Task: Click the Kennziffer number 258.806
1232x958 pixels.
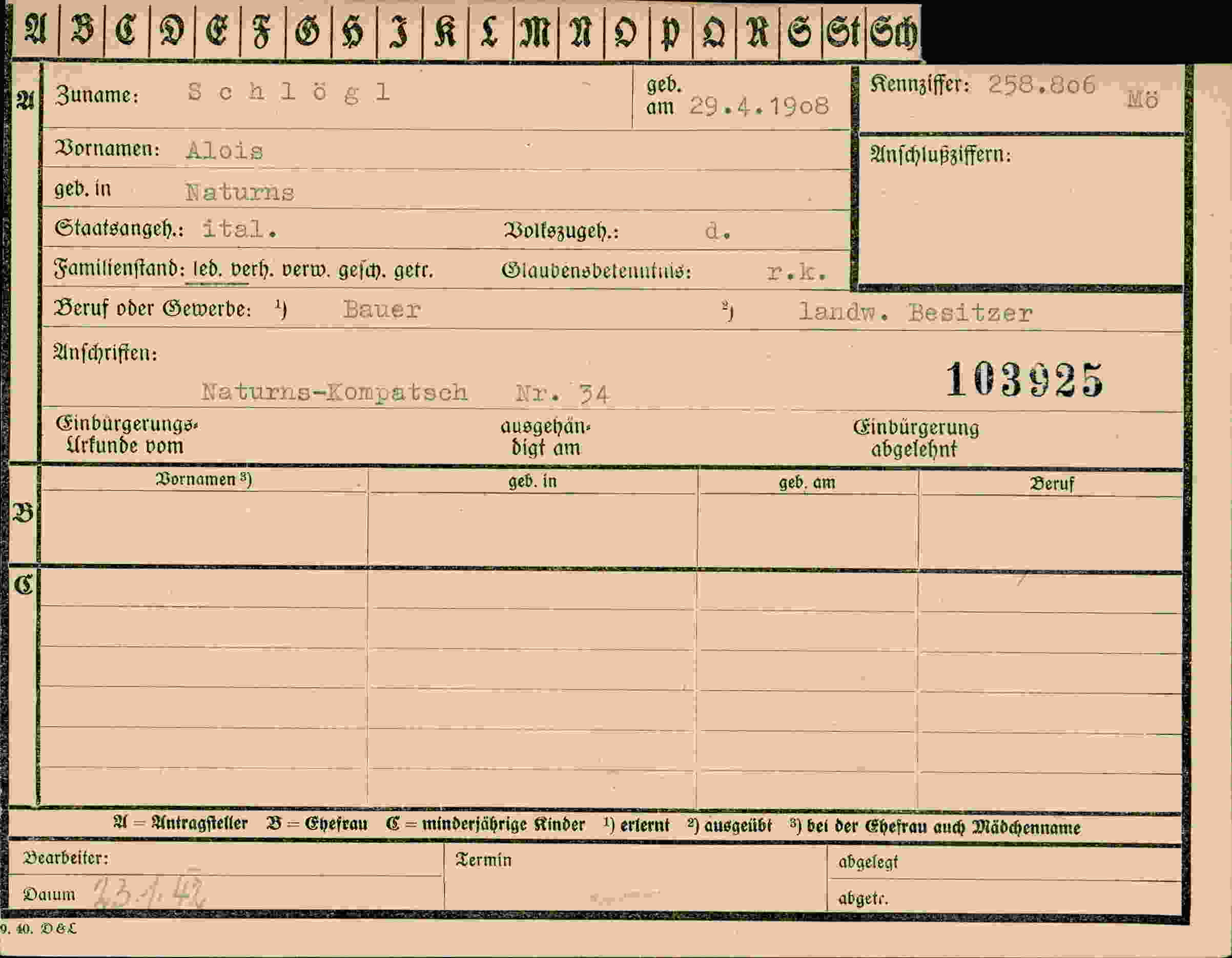Action: (x=1041, y=85)
